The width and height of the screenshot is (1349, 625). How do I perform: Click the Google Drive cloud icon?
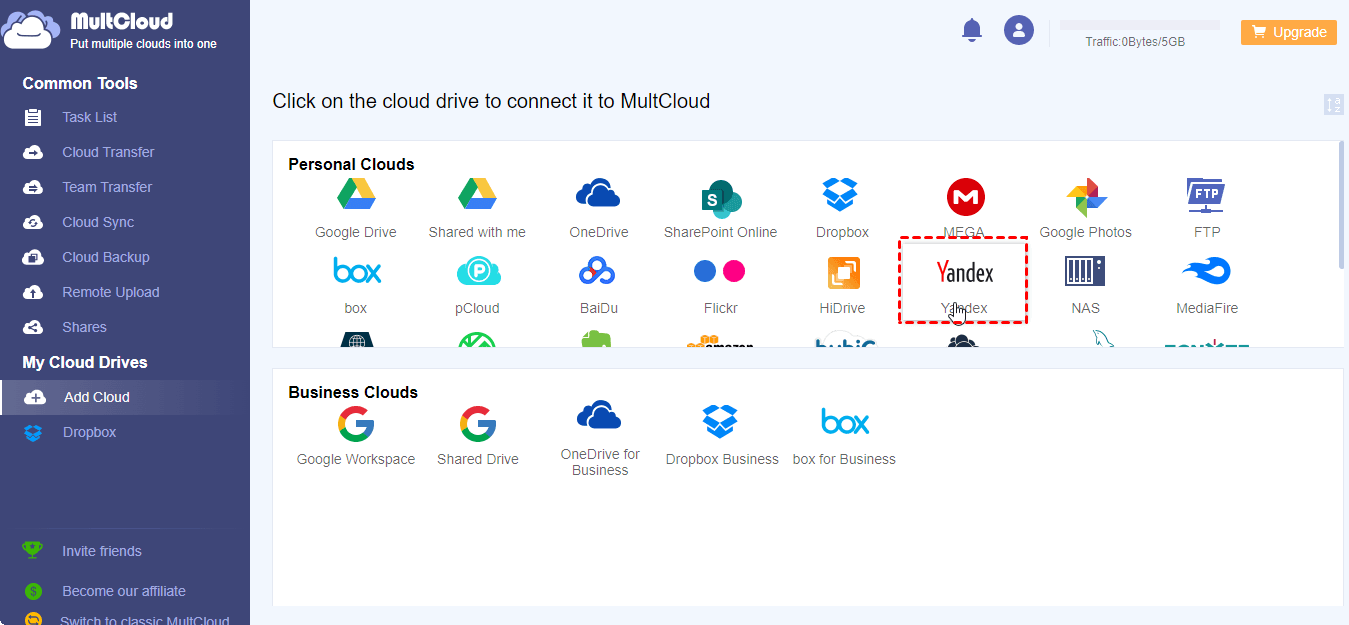[355, 195]
